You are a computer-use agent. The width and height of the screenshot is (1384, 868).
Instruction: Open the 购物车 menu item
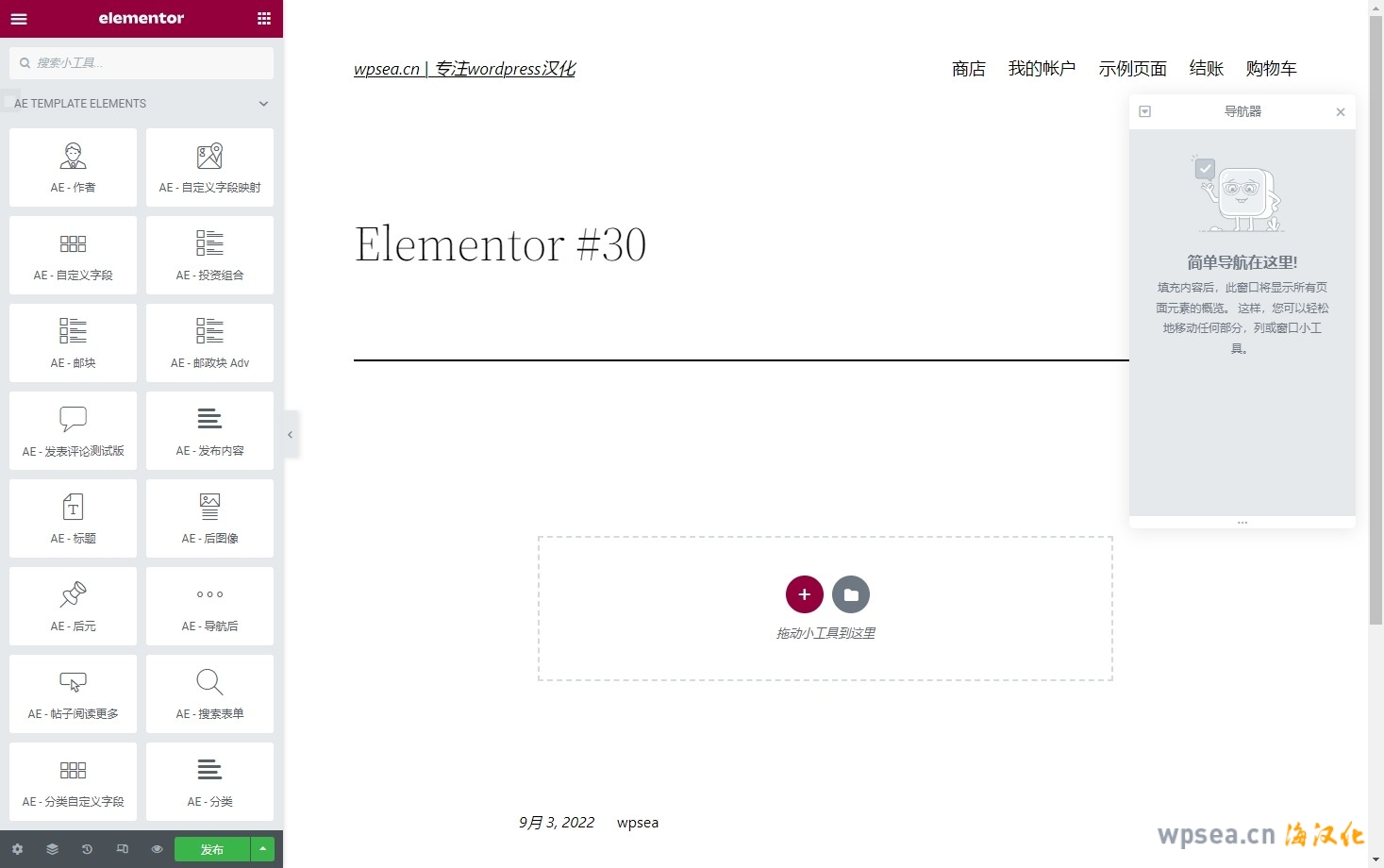1271,69
